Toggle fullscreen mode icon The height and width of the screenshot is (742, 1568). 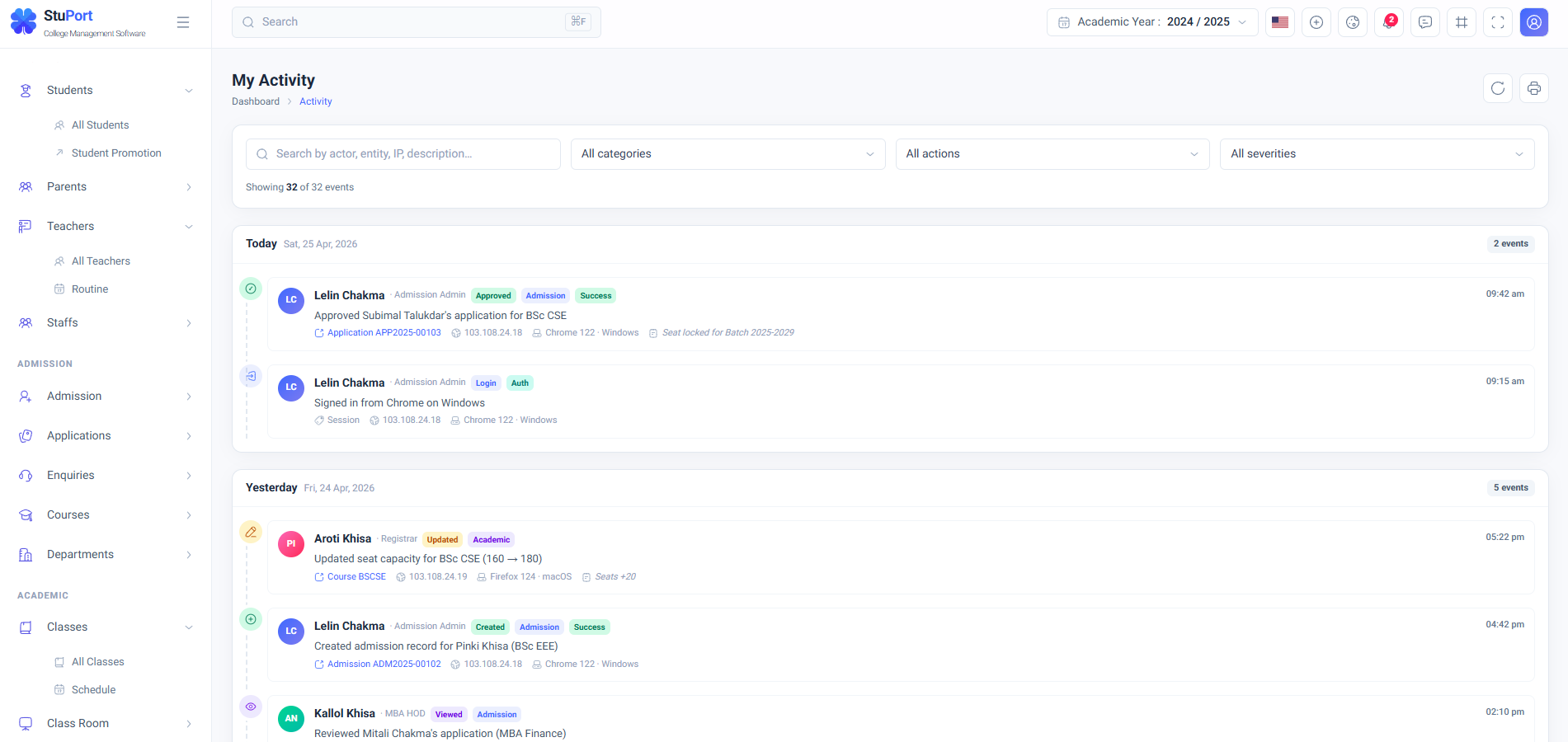tap(1498, 22)
